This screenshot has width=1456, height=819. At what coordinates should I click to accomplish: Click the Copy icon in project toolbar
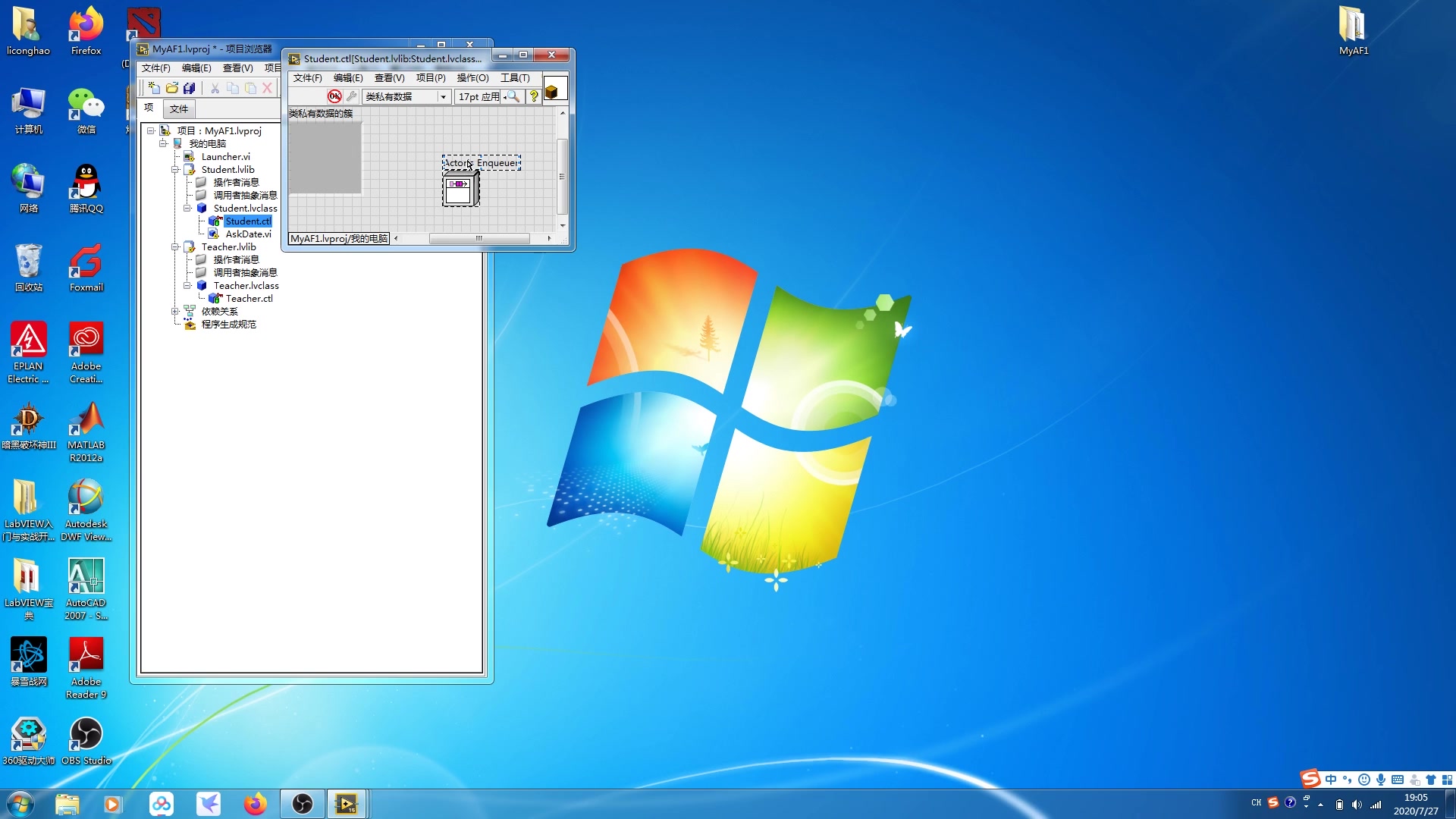pyautogui.click(x=233, y=88)
